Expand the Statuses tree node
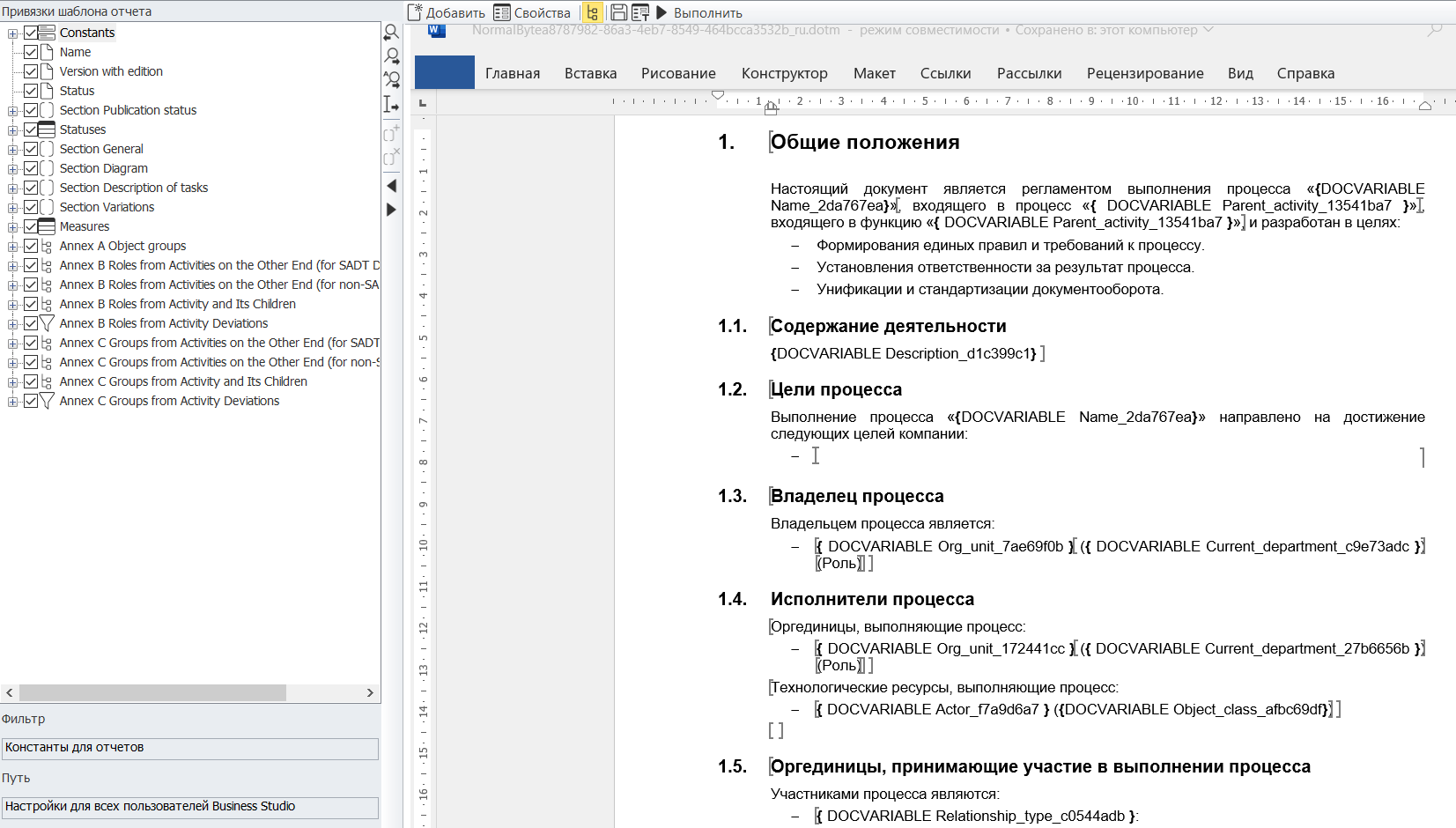Screen dimensions: 1456x828 (x=12, y=130)
